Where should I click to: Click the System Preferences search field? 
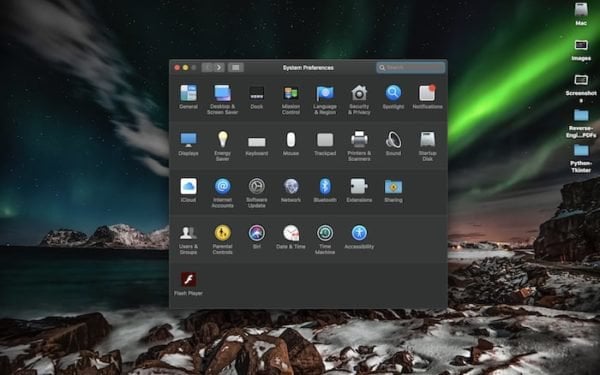tap(411, 68)
